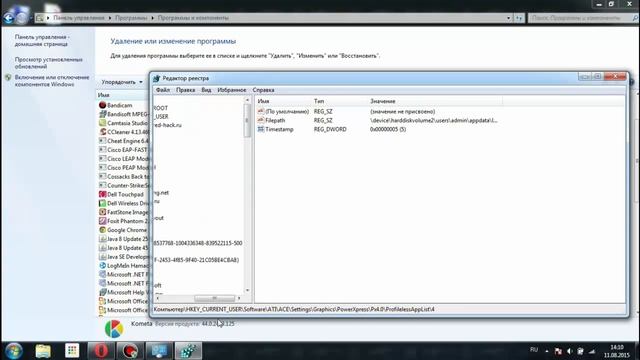Select the Cossacks Back to War icon
Viewport: 640px width, 360px height.
102,177
